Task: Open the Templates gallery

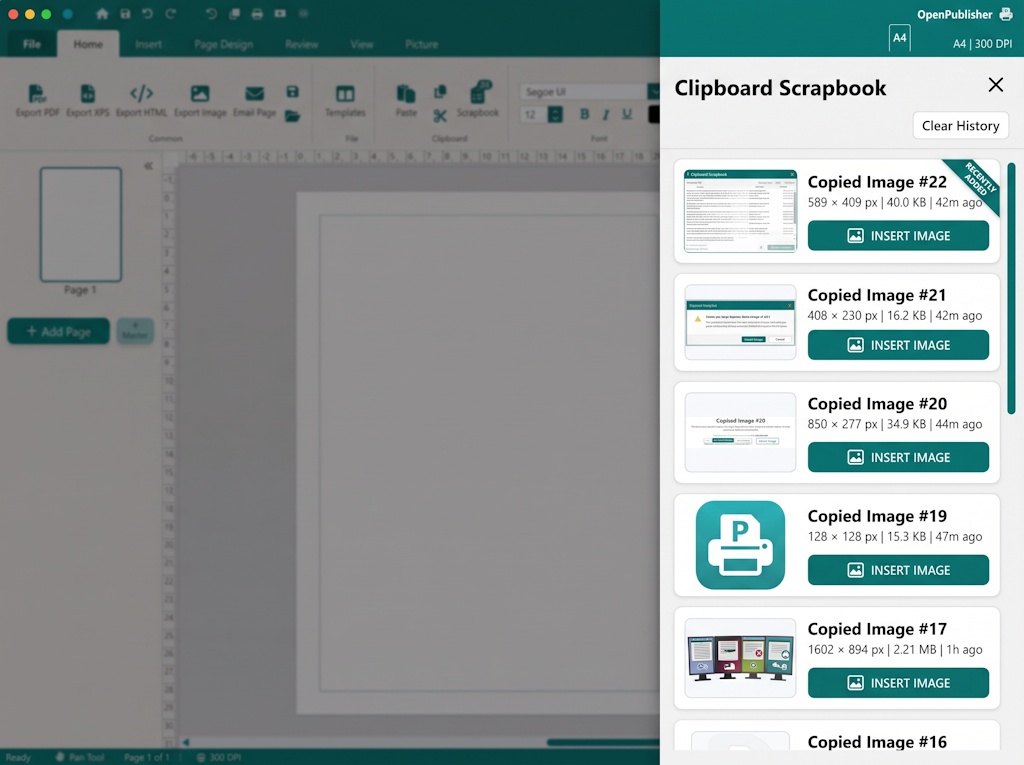Action: tap(345, 101)
